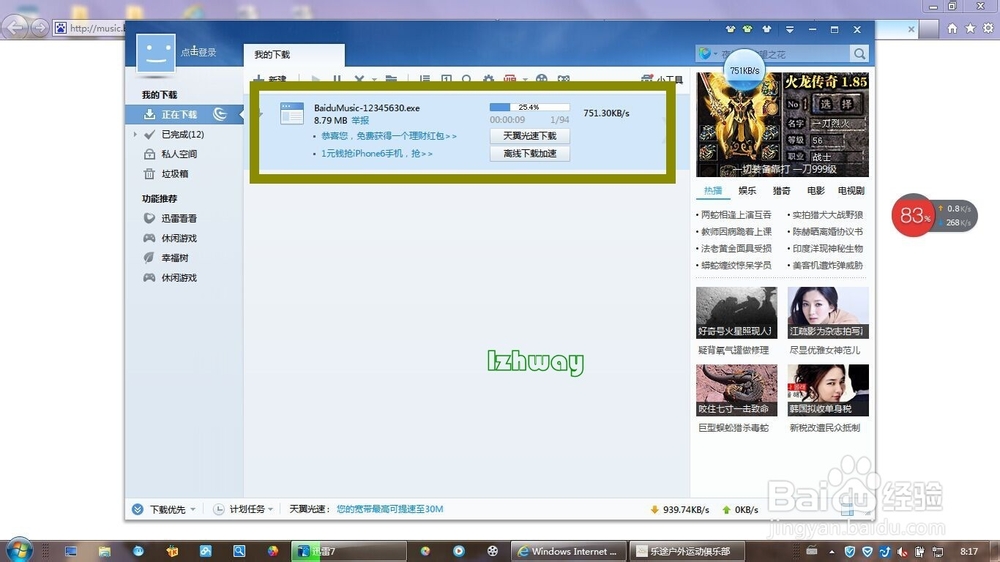This screenshot has width=1000, height=562.
Task: Click the browser address bar
Action: coord(89,28)
